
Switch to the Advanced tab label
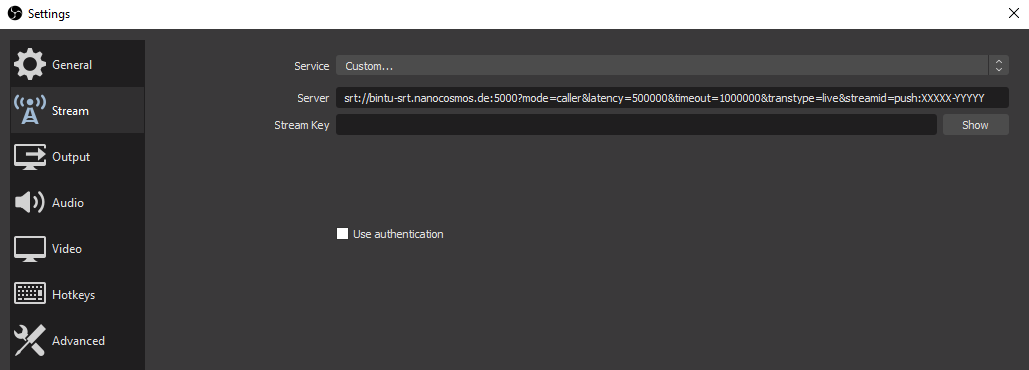[78, 340]
